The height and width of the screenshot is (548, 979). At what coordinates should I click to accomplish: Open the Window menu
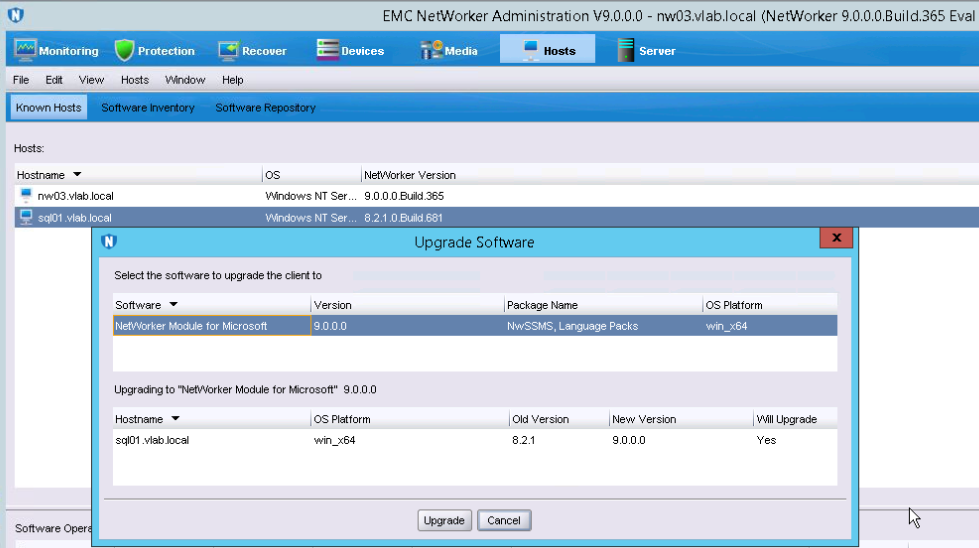(x=185, y=80)
